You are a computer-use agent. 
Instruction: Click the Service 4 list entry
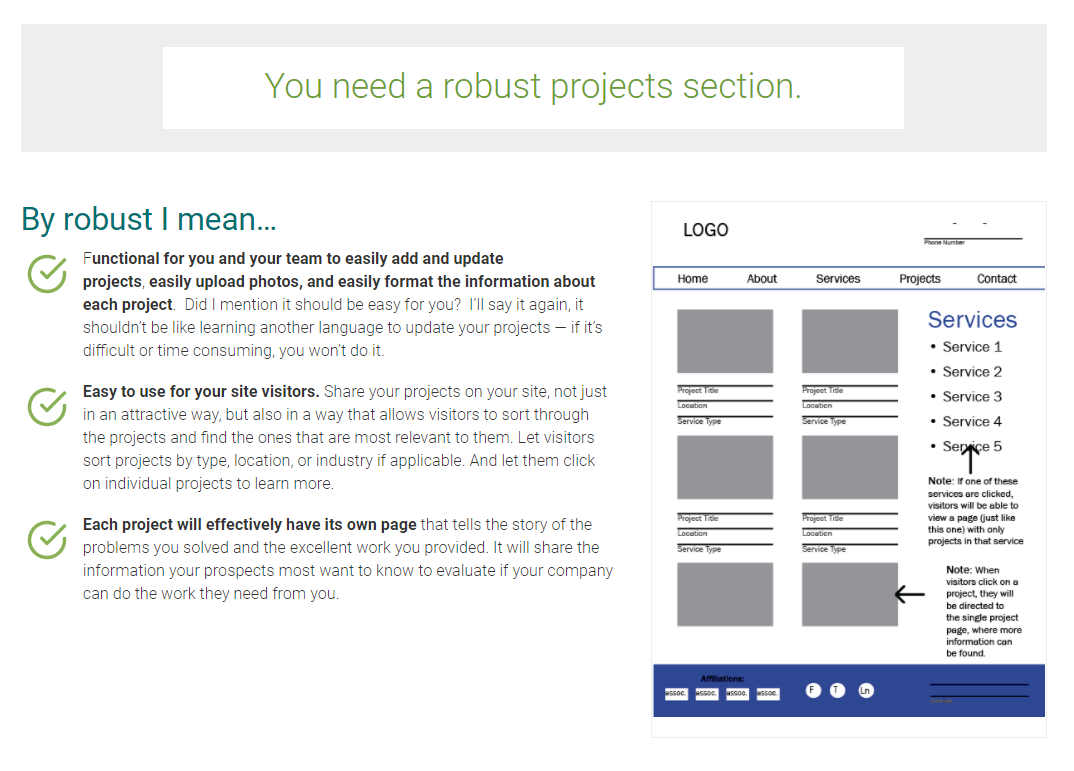pyautogui.click(x=972, y=422)
